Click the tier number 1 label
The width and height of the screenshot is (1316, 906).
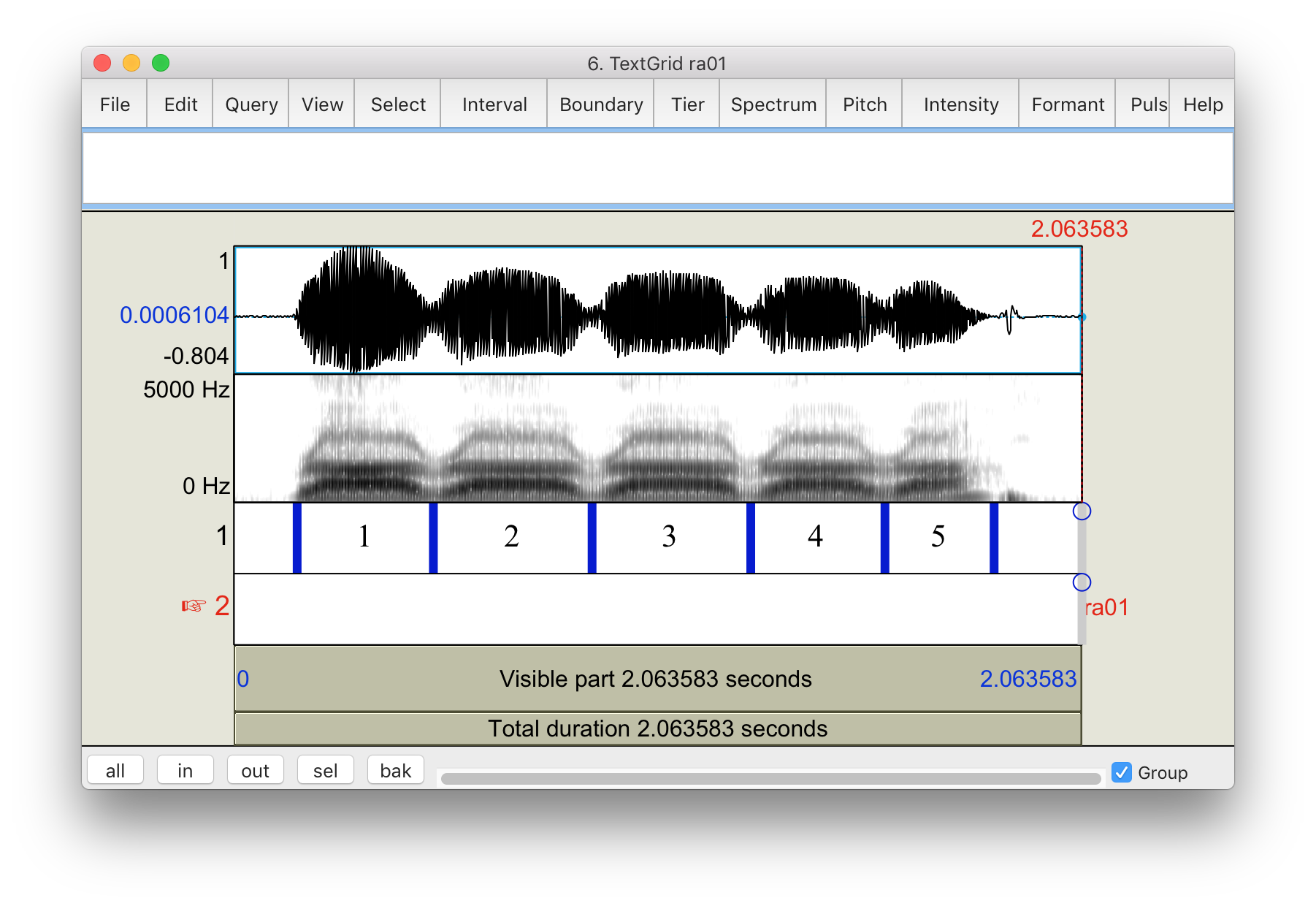tap(222, 536)
